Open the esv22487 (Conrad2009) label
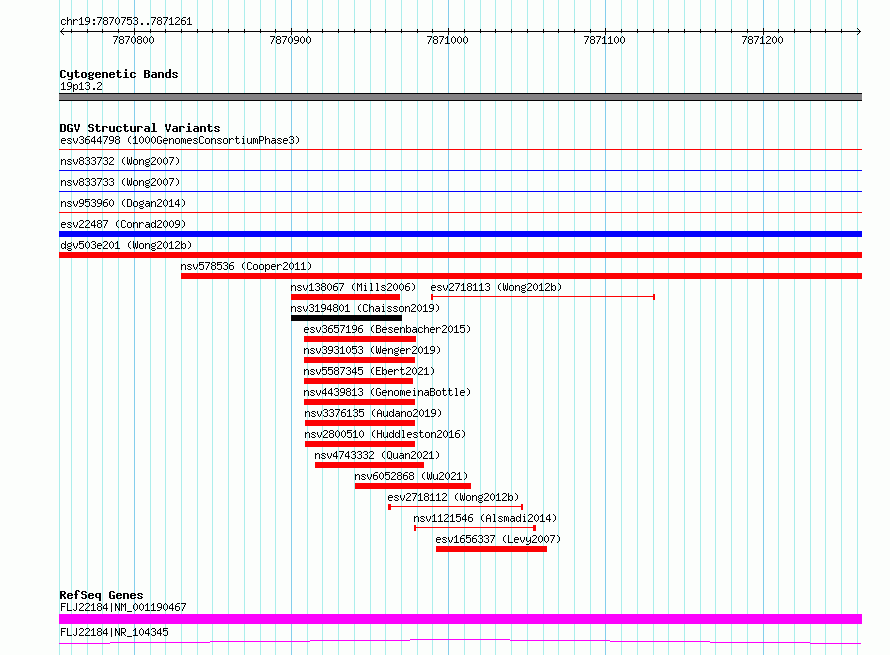Image resolution: width=890 pixels, height=655 pixels. (123, 224)
